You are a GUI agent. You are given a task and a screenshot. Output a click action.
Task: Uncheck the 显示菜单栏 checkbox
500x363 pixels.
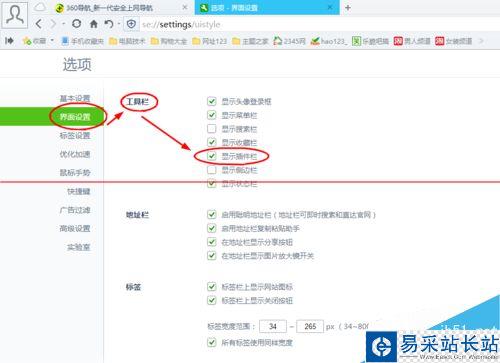point(212,115)
